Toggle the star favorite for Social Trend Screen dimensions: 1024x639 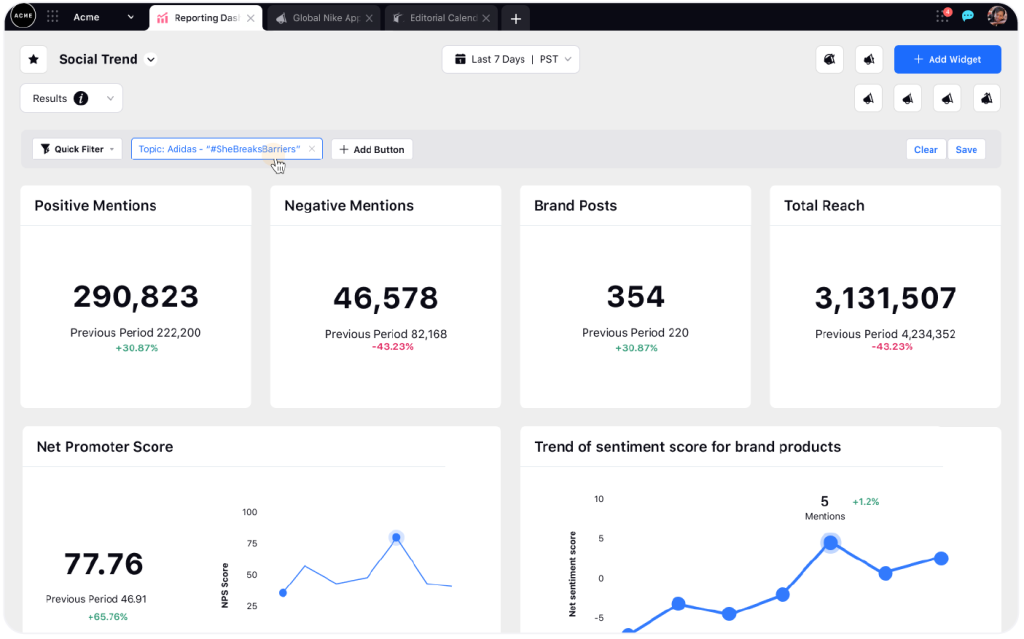coord(34,60)
